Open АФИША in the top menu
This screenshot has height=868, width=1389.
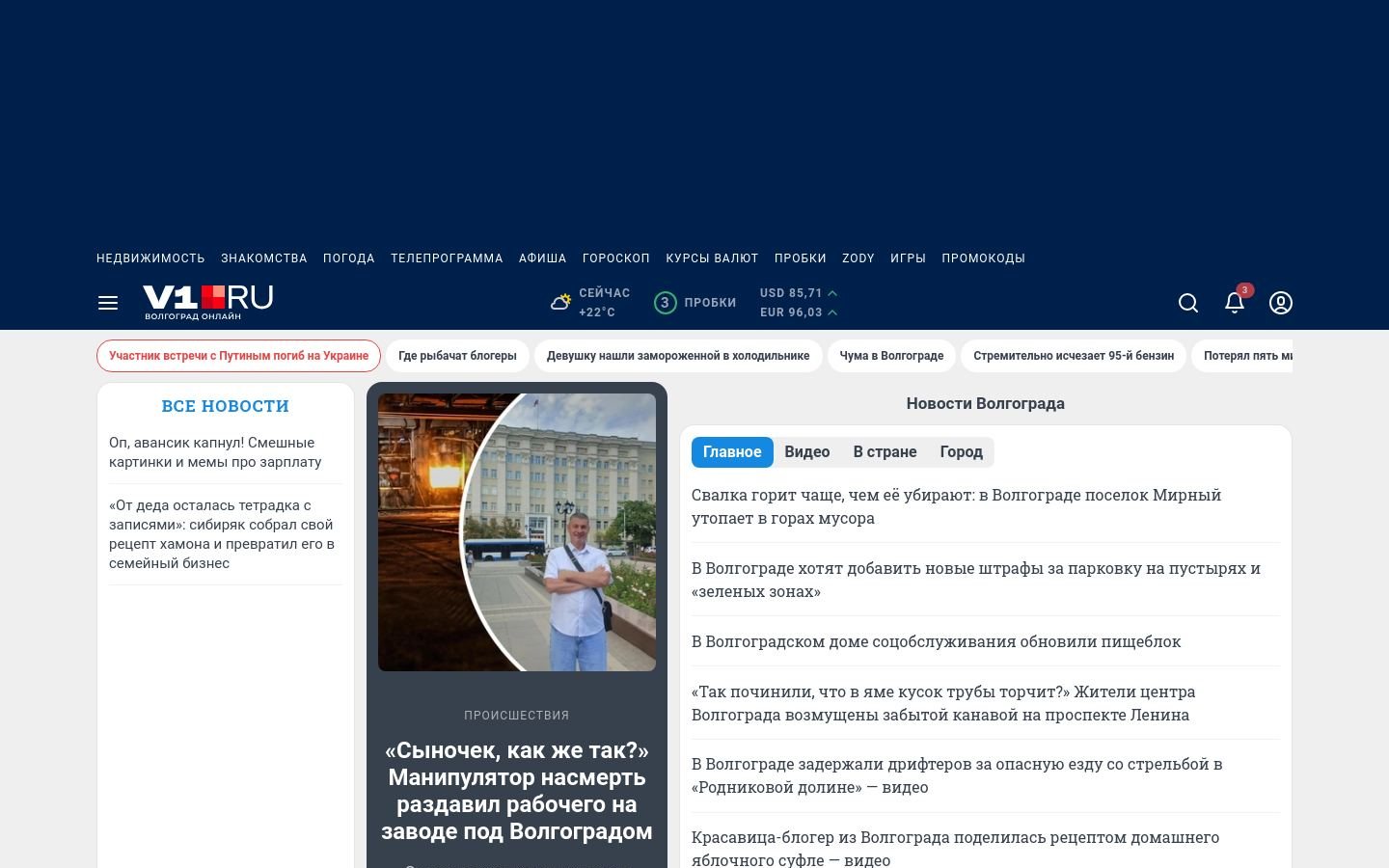click(543, 258)
